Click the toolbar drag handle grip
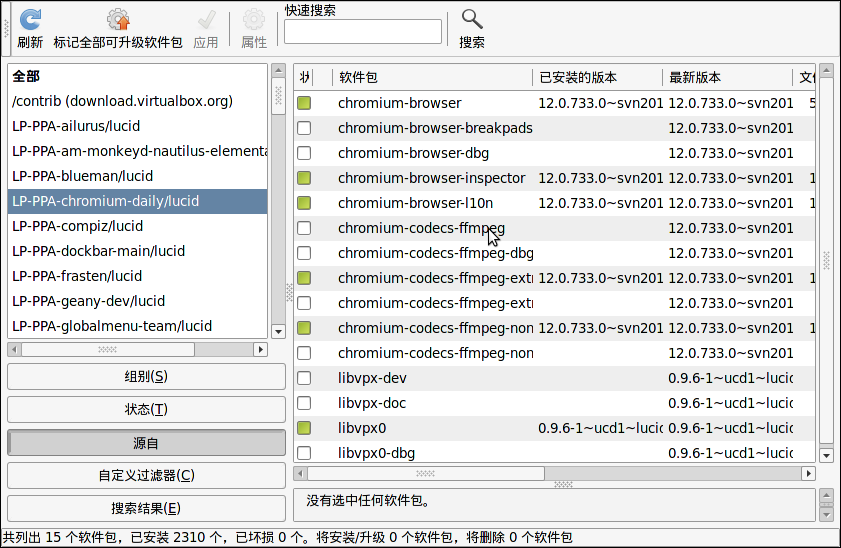 pos(6,28)
